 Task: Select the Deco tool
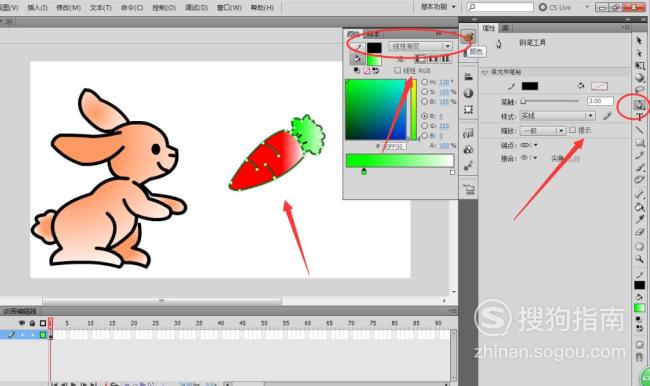coord(639,180)
